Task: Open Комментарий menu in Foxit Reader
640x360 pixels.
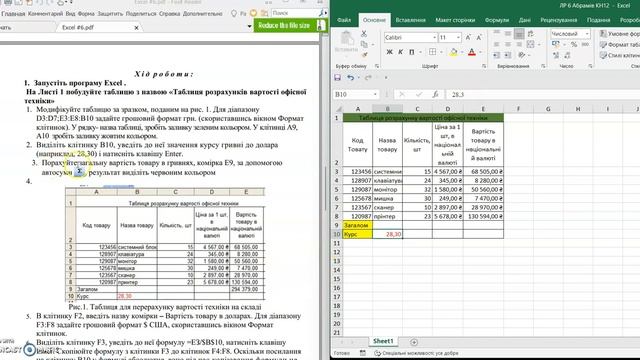Action: [x=45, y=13]
